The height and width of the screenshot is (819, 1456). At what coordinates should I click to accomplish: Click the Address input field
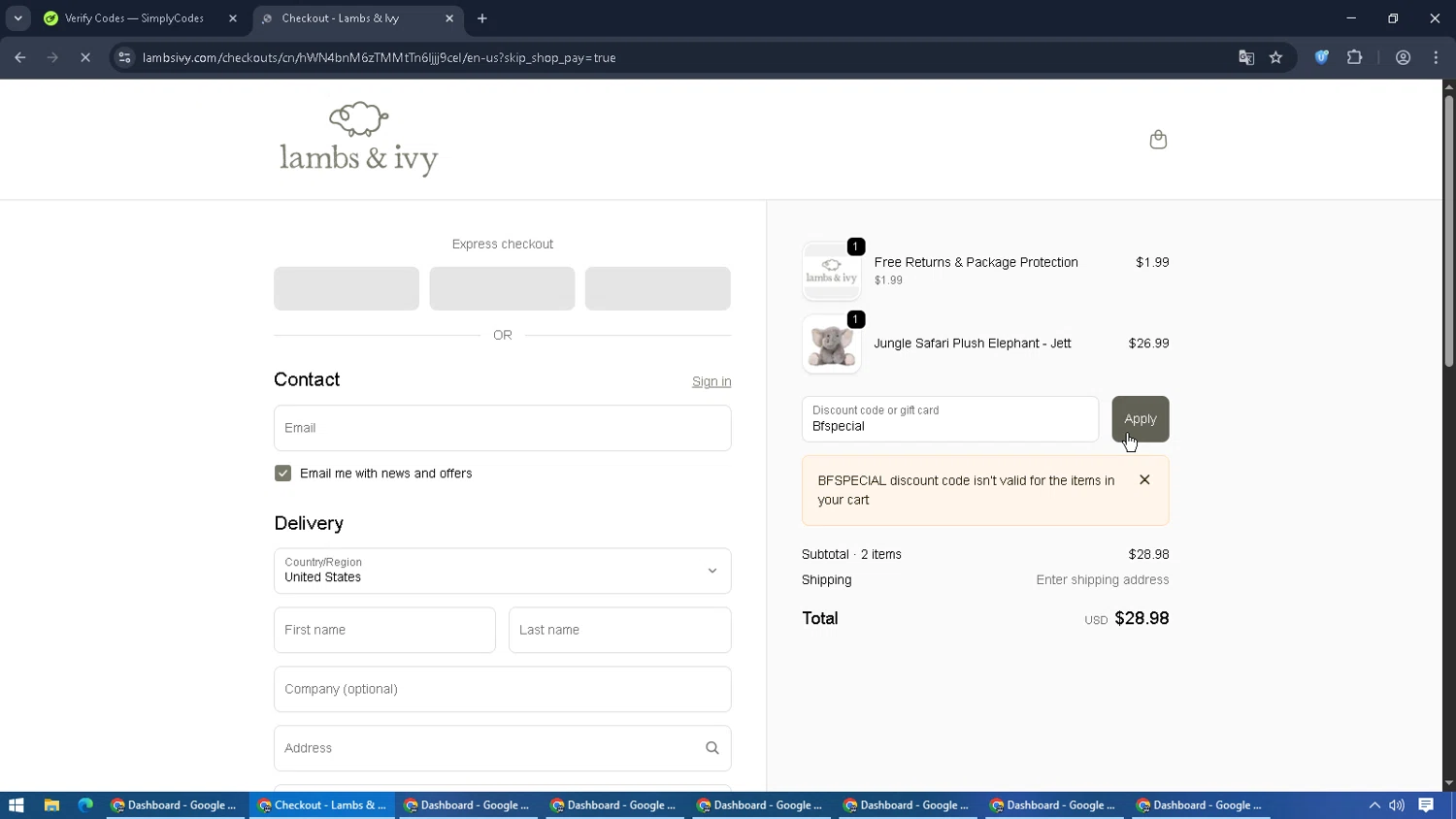coord(502,748)
